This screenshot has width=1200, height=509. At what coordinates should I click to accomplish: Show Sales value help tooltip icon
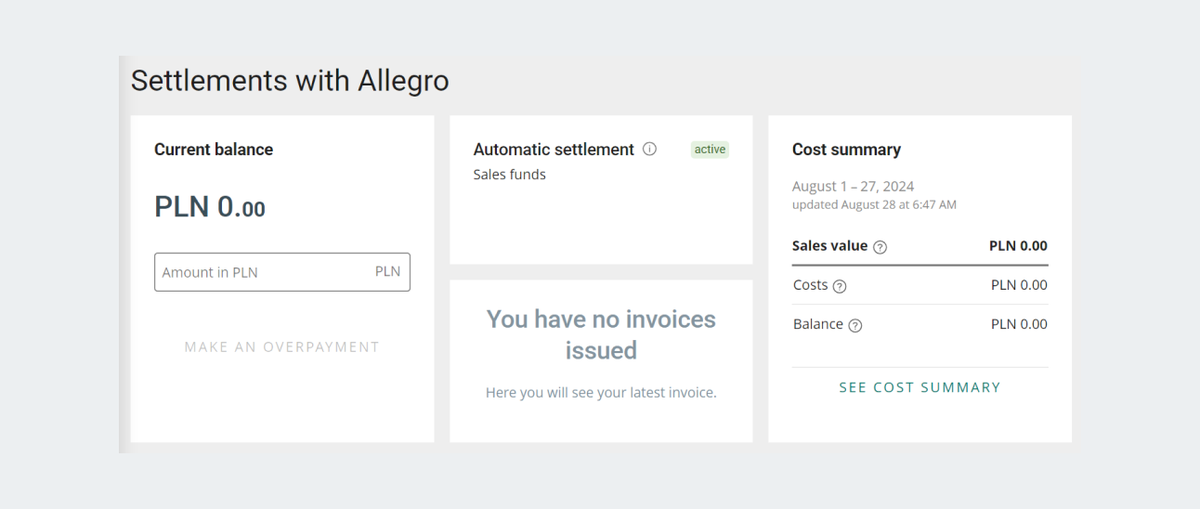[880, 247]
